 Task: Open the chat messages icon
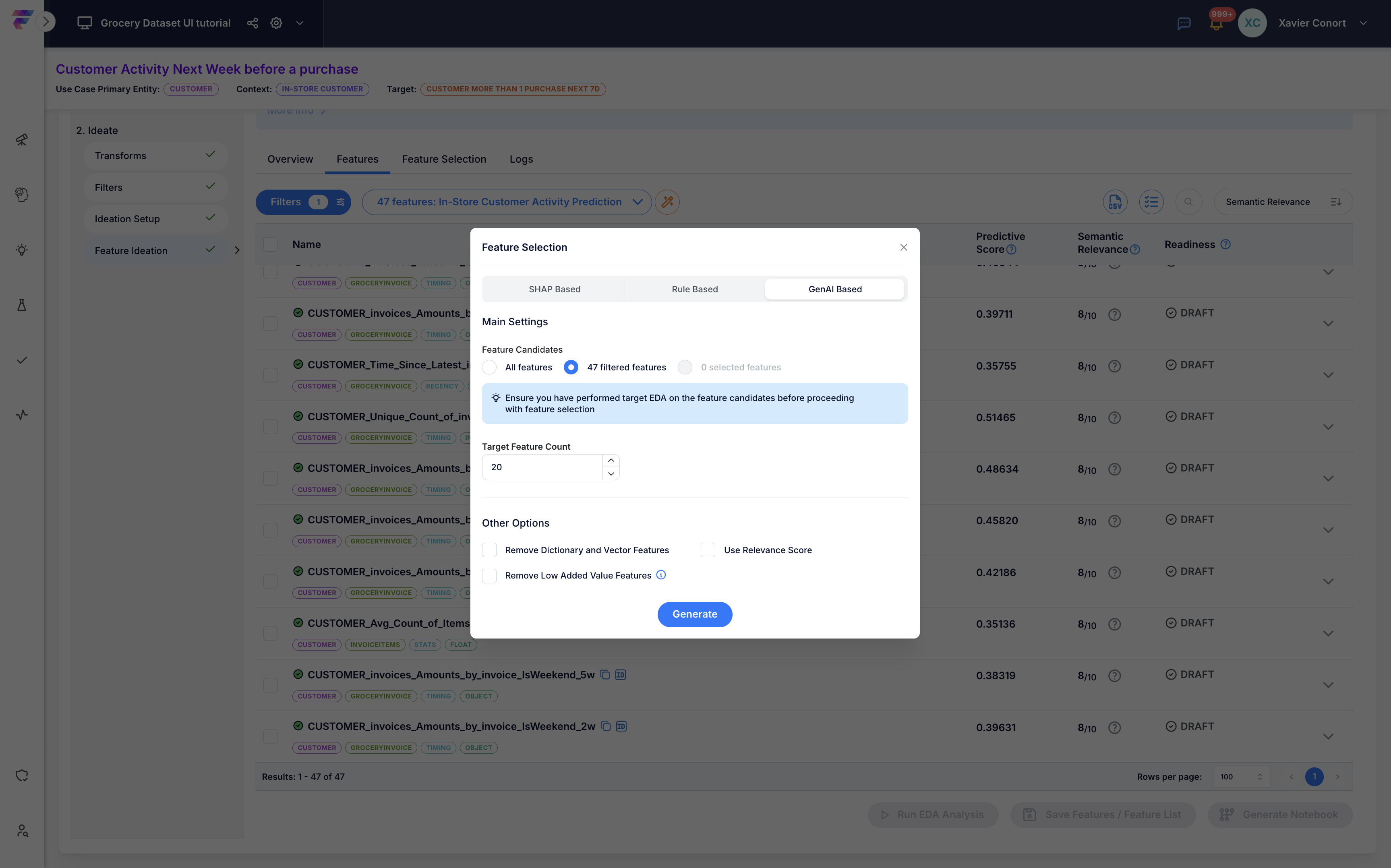(1184, 23)
